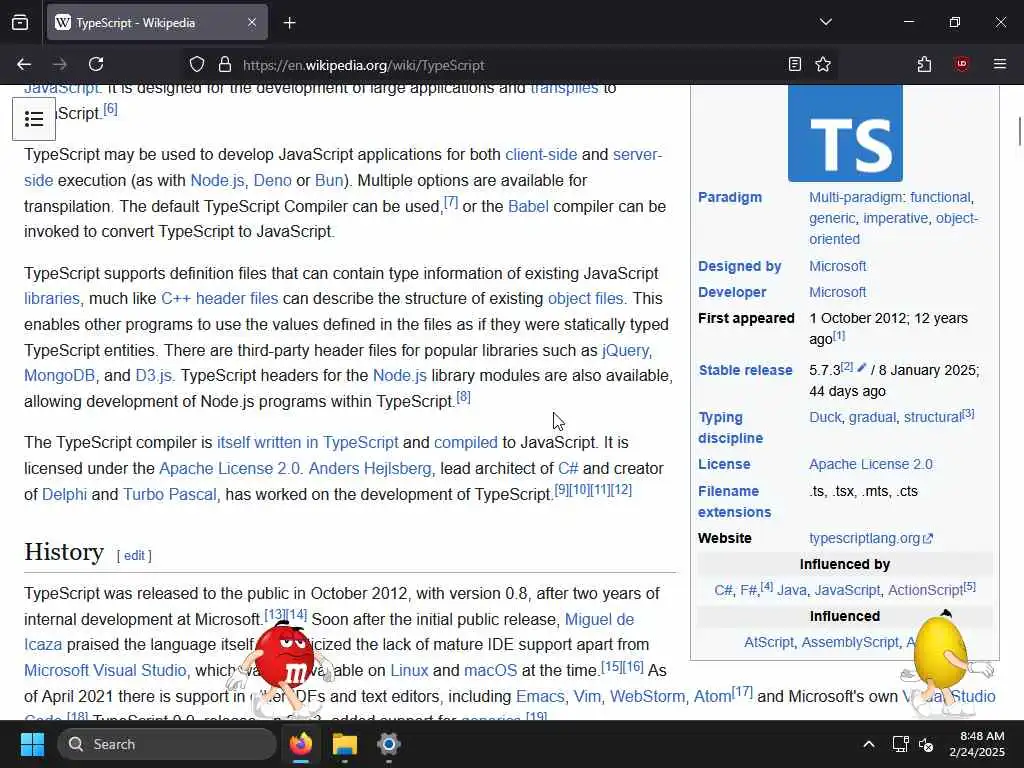
Task: Click the address bar URL field
Action: pos(509,65)
